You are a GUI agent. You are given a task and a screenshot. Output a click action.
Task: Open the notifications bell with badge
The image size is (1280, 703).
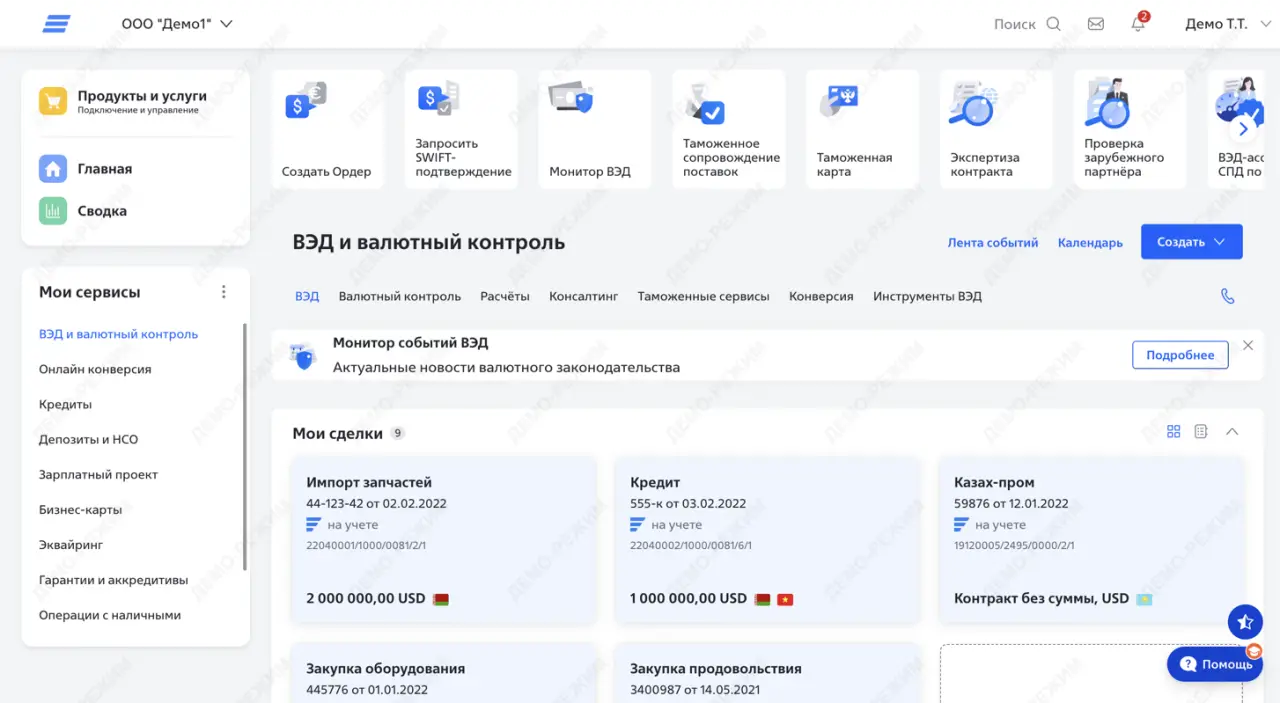point(1138,24)
